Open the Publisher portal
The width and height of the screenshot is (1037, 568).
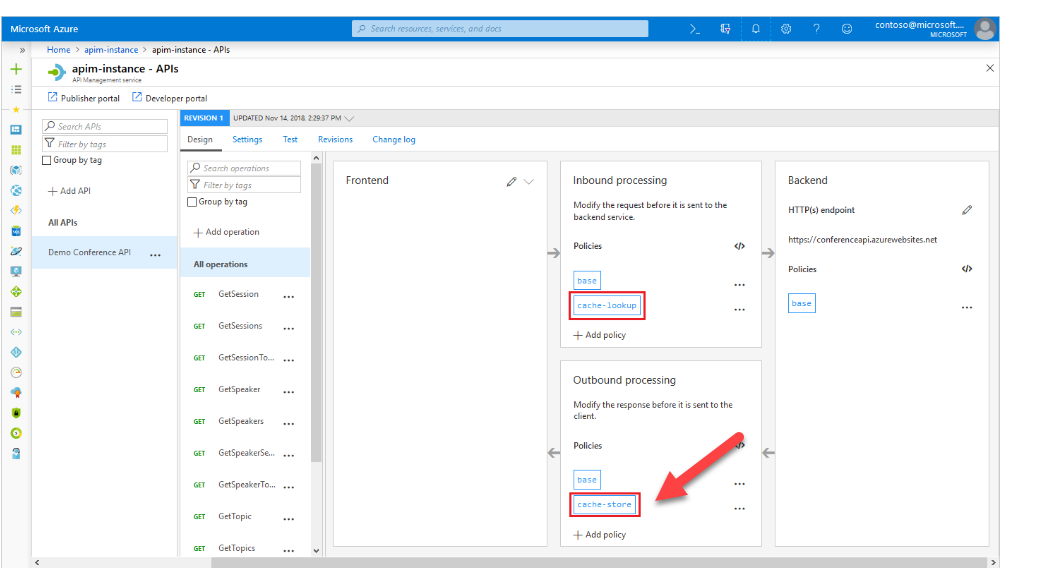coord(83,98)
